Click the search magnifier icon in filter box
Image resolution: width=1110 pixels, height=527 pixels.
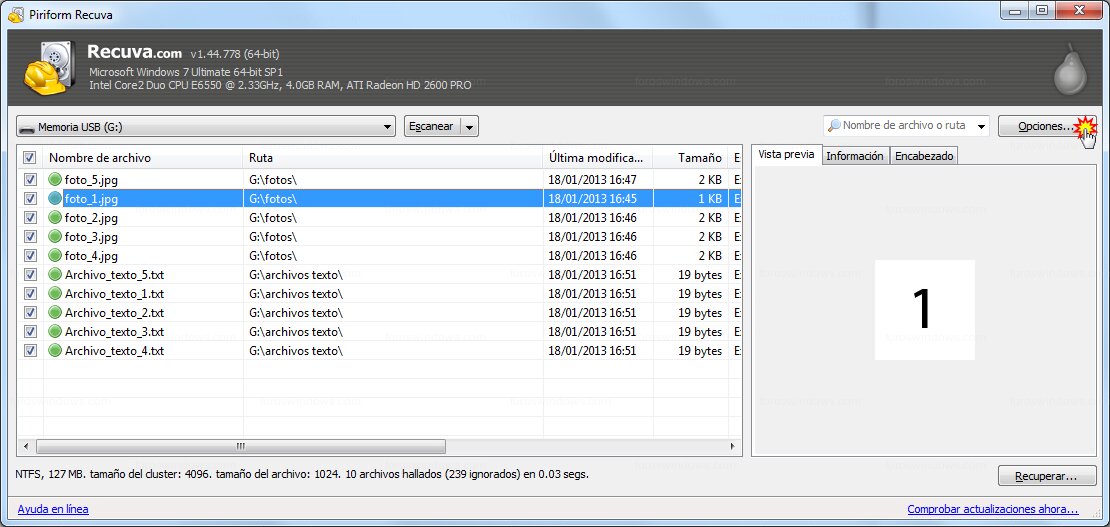(834, 125)
